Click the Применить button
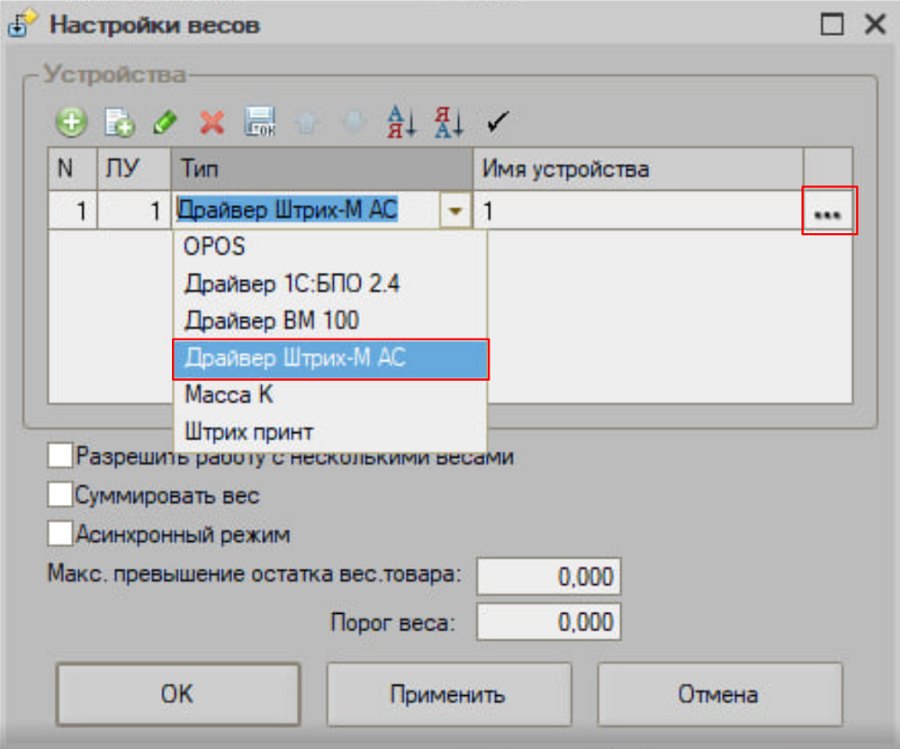The width and height of the screenshot is (900, 749). tap(449, 694)
